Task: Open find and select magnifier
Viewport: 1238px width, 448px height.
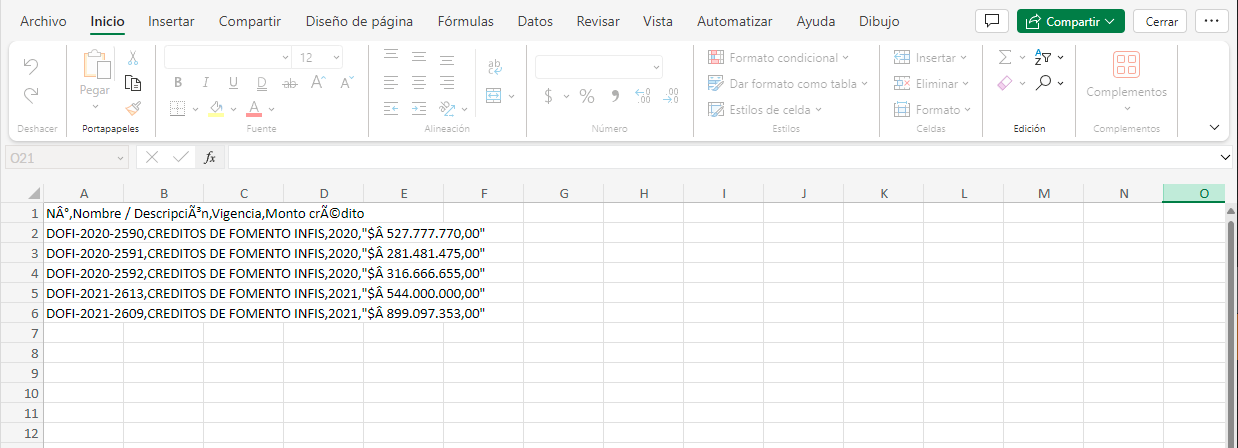Action: pyautogui.click(x=1043, y=84)
